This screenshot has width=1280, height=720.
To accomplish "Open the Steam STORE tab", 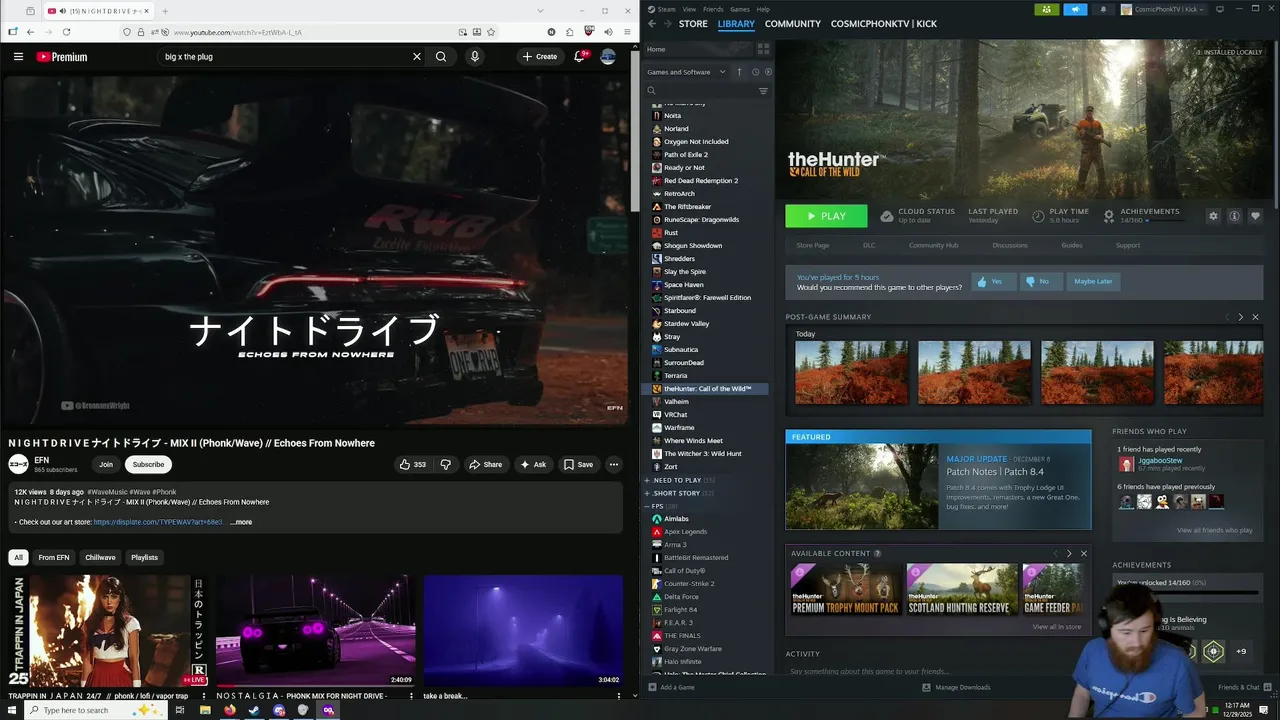I will coord(693,24).
